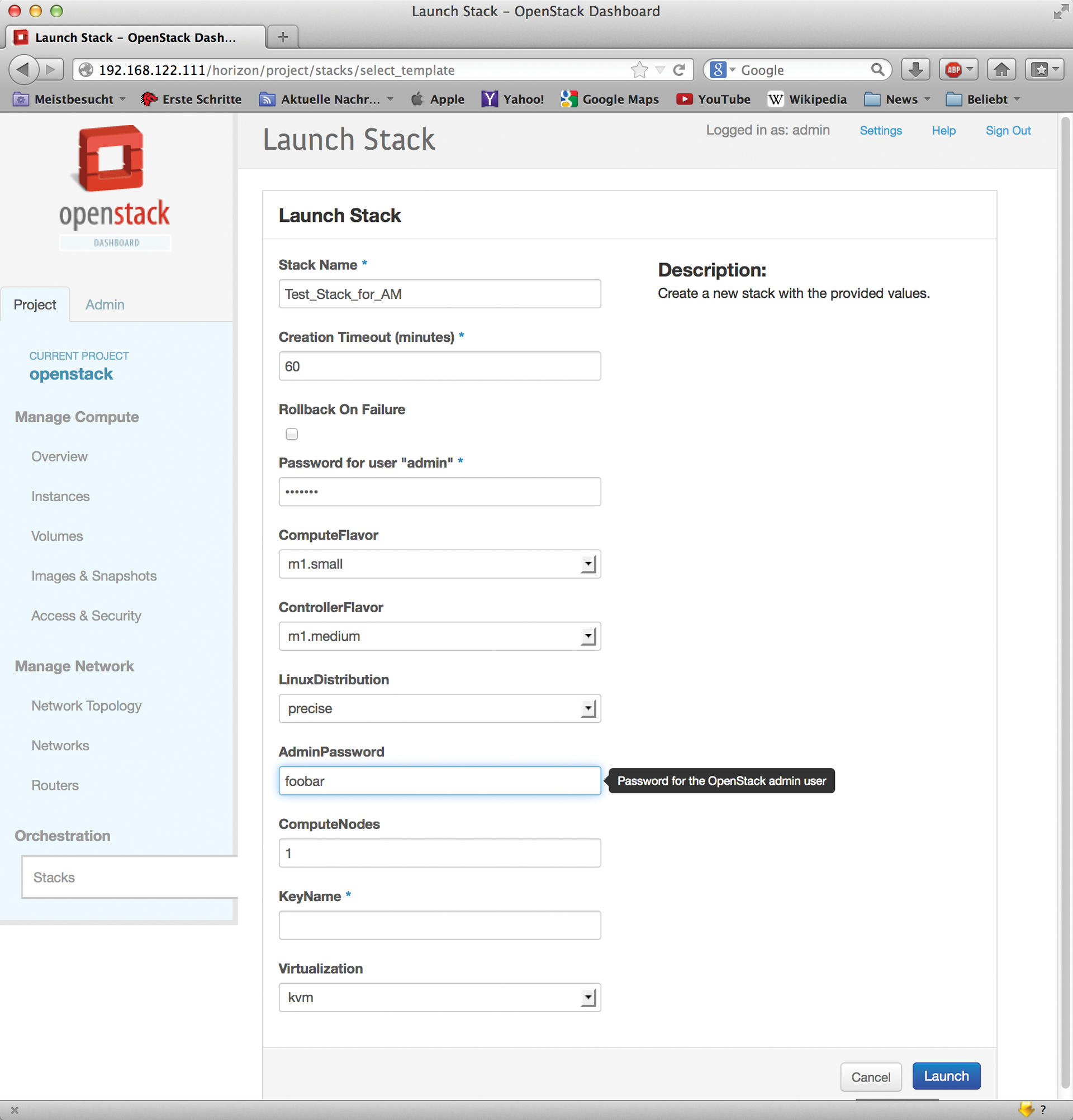Switch to the Admin tab
Viewport: 1073px width, 1120px height.
click(105, 304)
